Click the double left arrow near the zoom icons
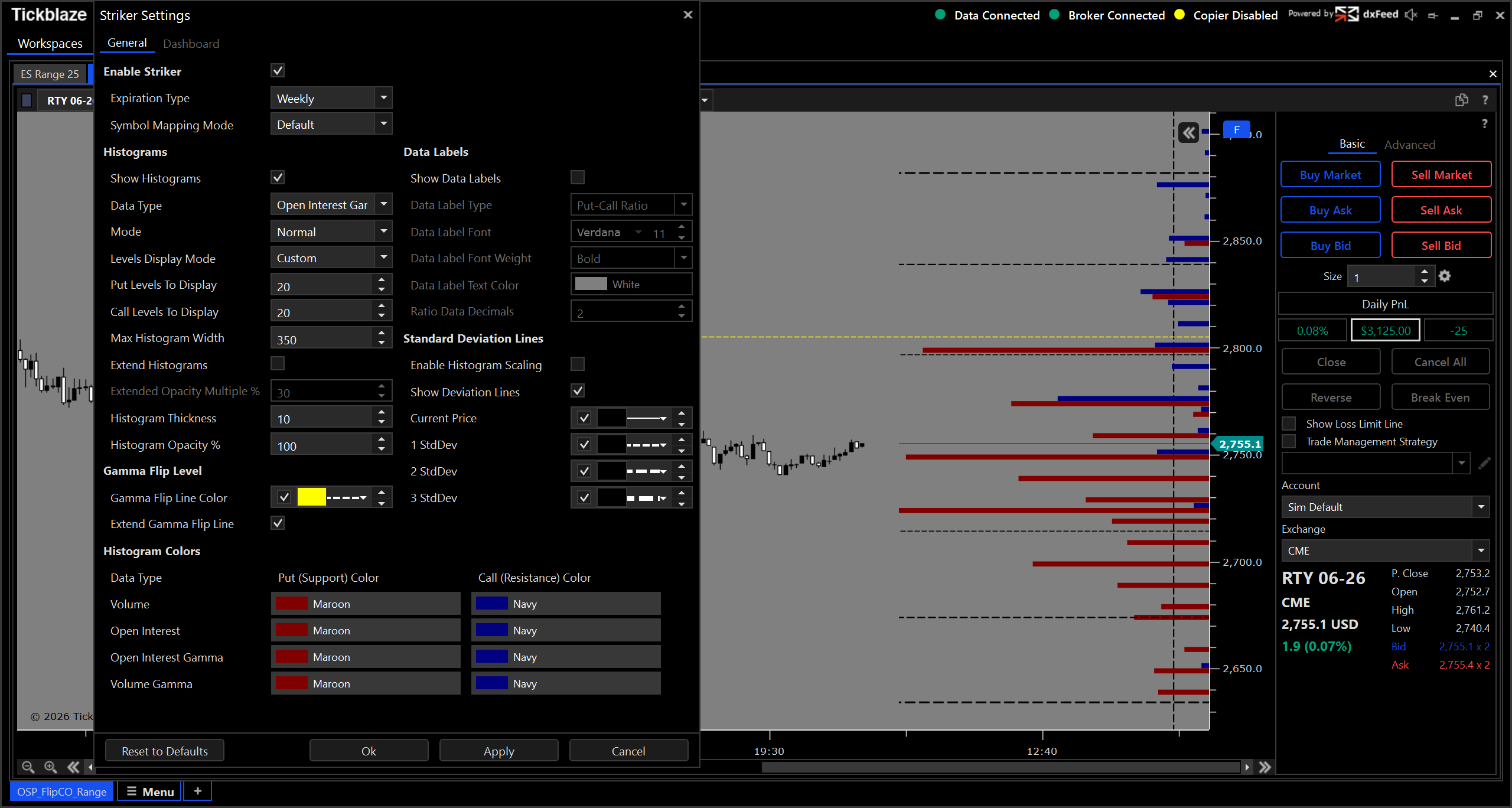Screen dimensions: 1512x808 [73, 767]
